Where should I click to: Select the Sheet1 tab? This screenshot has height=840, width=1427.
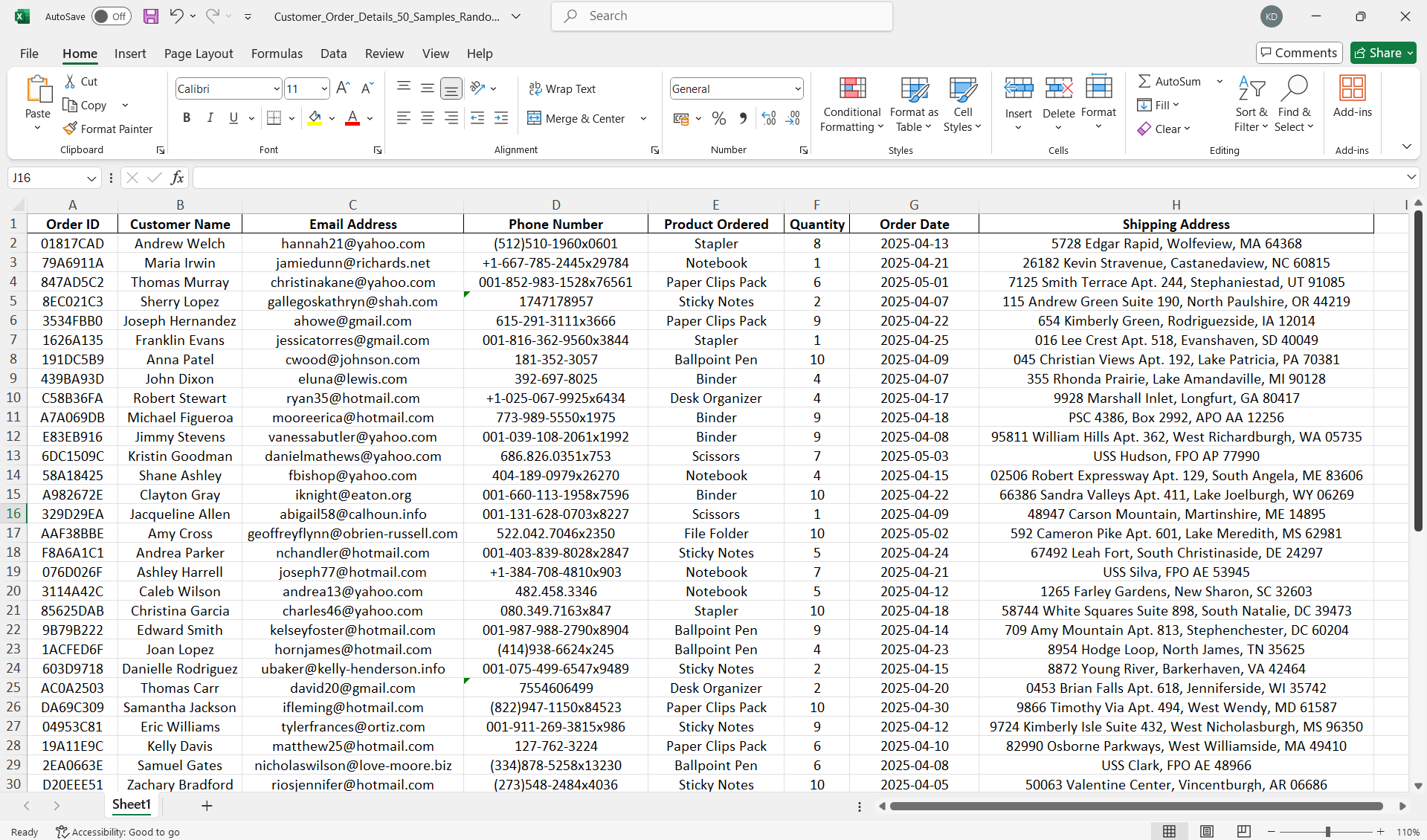coord(131,805)
